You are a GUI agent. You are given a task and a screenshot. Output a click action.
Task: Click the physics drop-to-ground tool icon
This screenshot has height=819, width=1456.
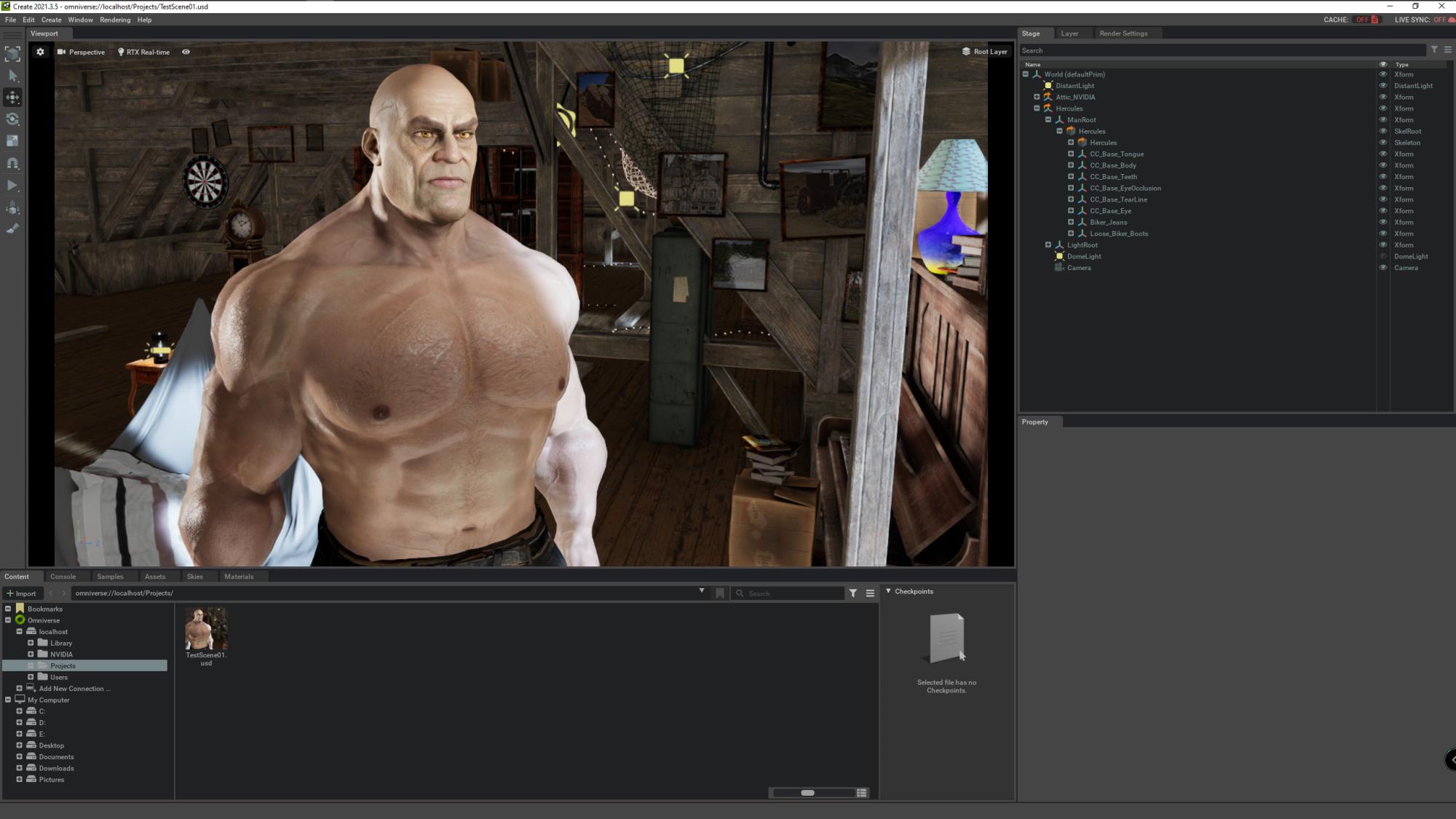tap(12, 208)
